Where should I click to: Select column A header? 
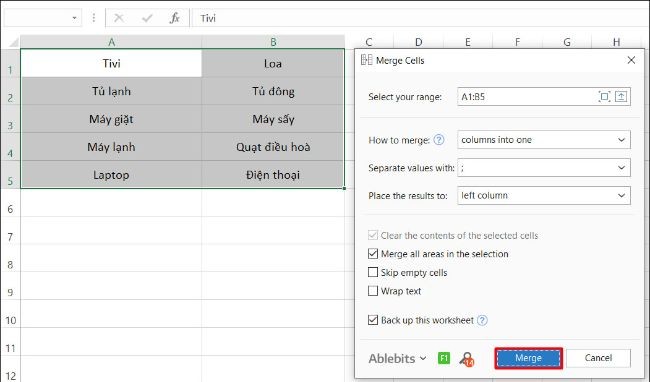[x=111, y=42]
